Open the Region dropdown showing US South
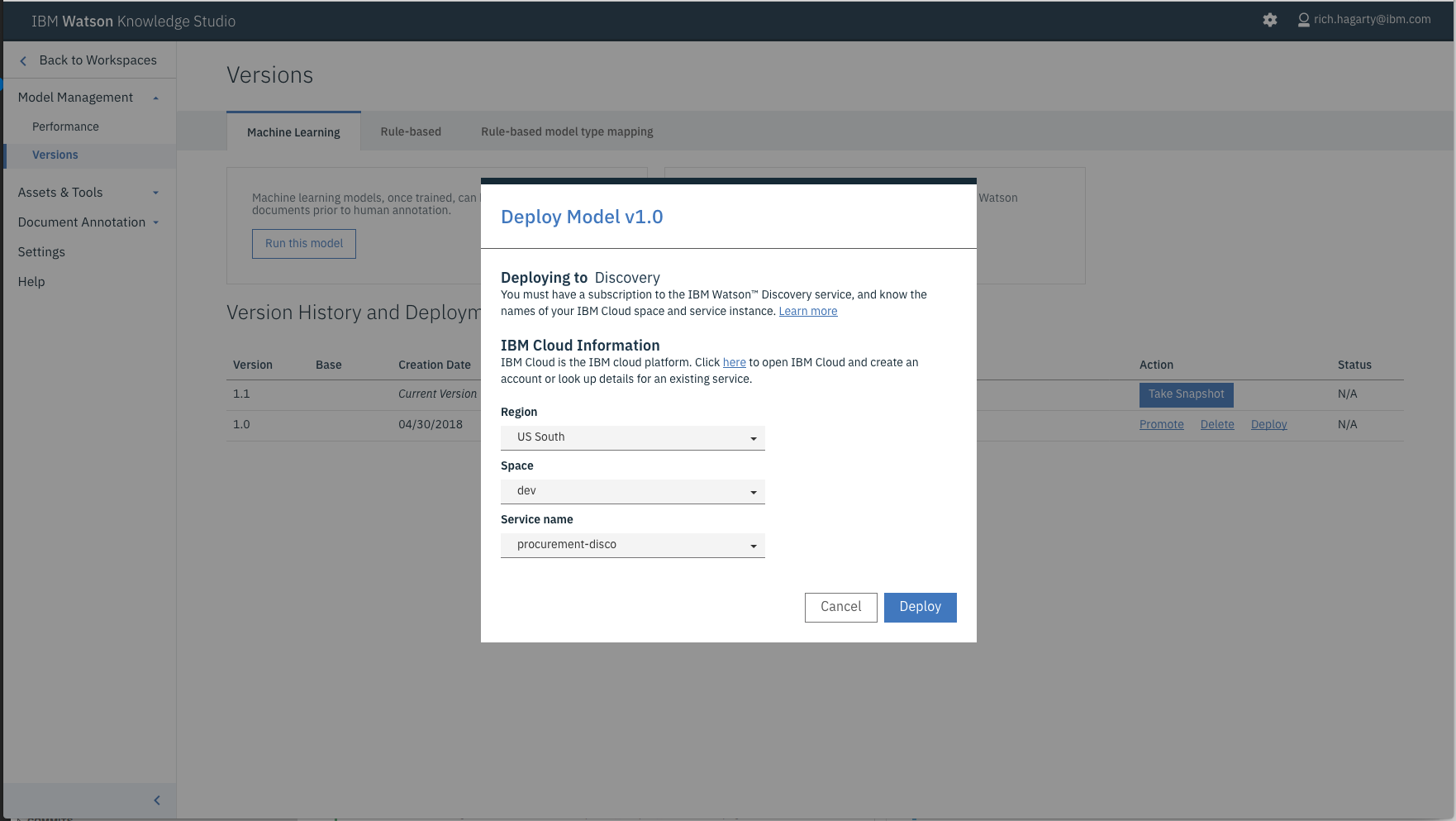 (633, 437)
